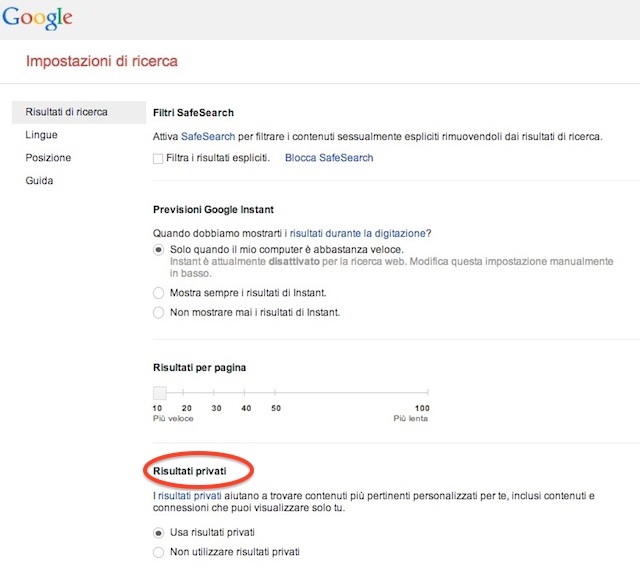Select the Usa risultati privati option
The width and height of the screenshot is (640, 569).
pyautogui.click(x=158, y=532)
